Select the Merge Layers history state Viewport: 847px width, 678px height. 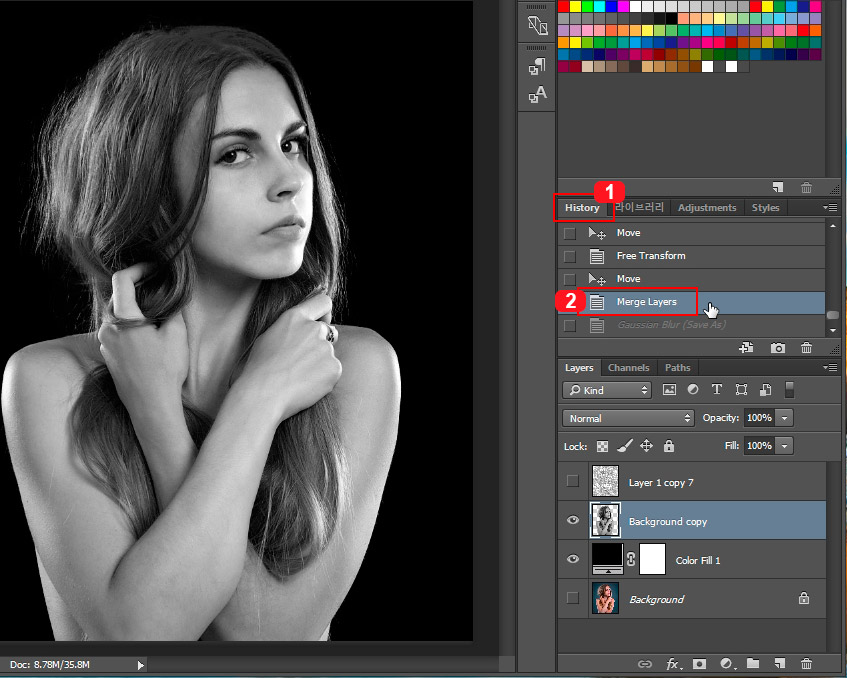click(x=691, y=303)
